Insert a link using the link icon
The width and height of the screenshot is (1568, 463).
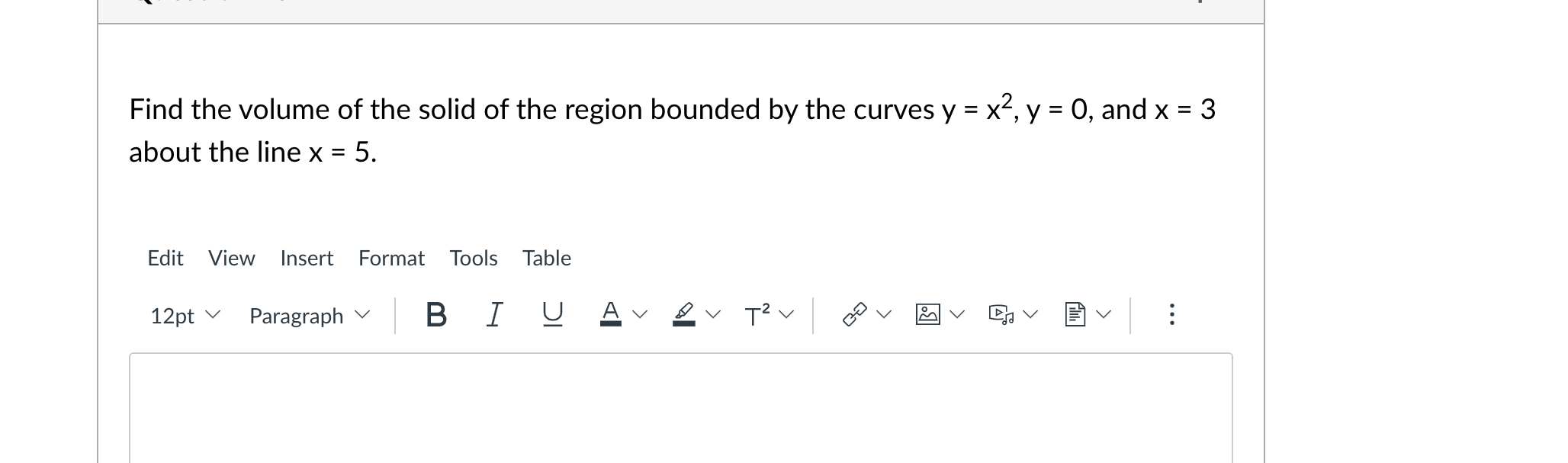pos(853,313)
